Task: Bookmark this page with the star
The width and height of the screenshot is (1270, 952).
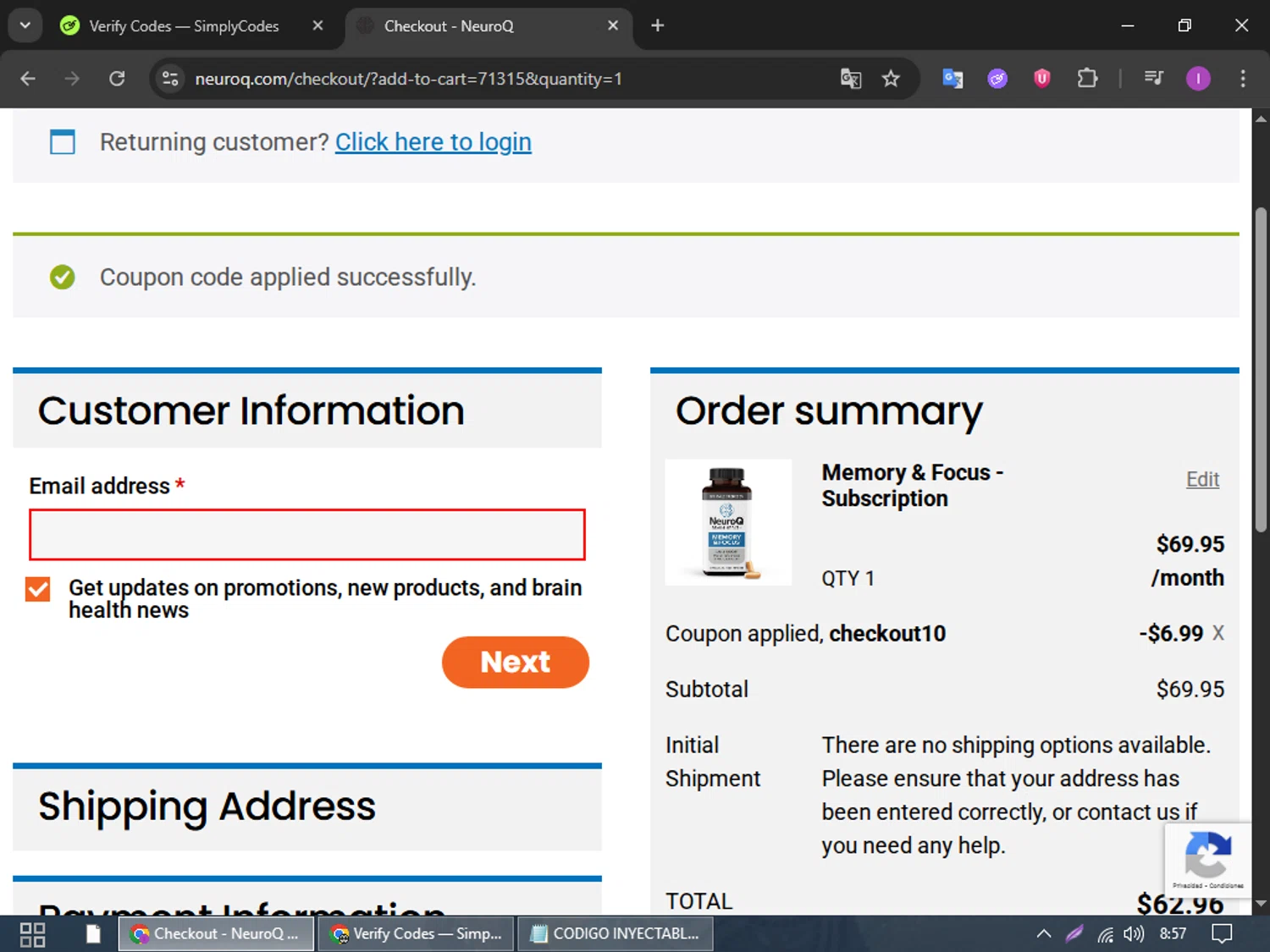Action: [891, 79]
